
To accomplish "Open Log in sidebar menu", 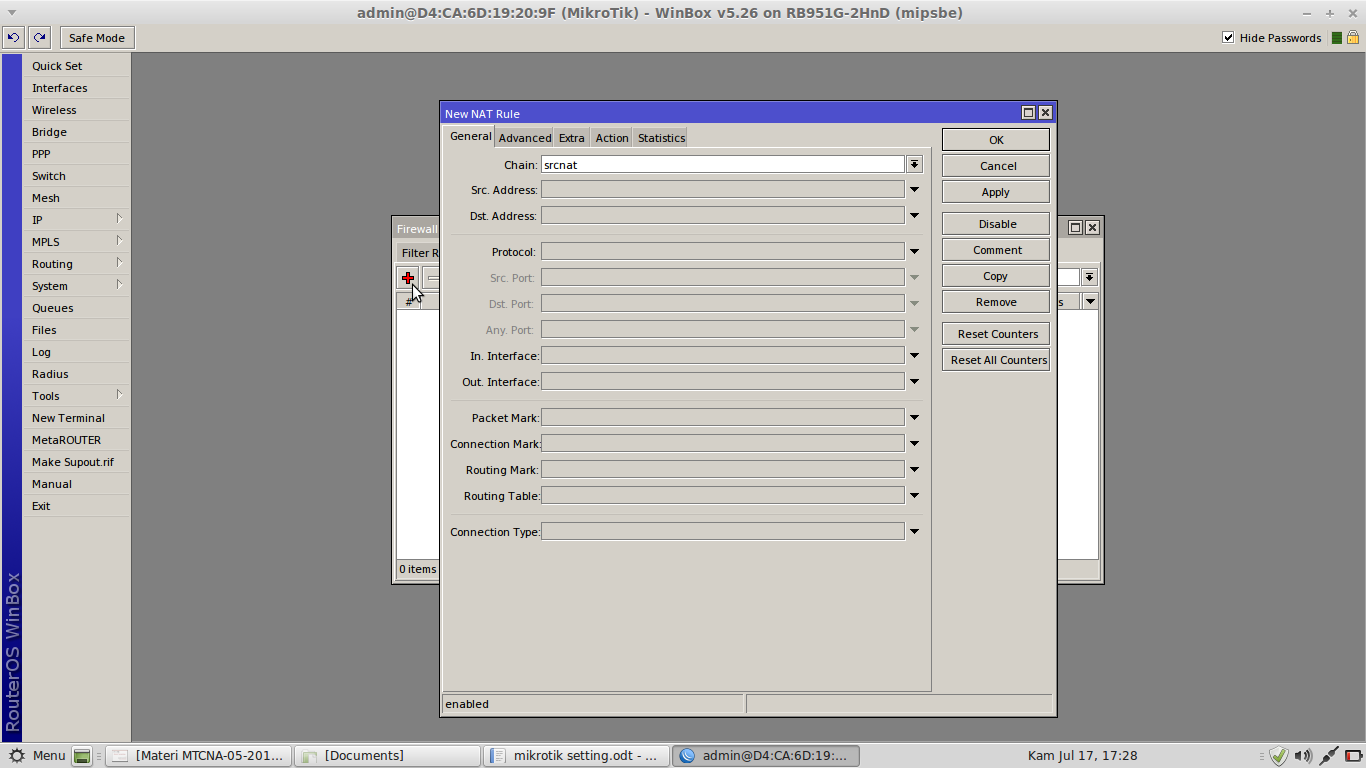I will coord(77,352).
